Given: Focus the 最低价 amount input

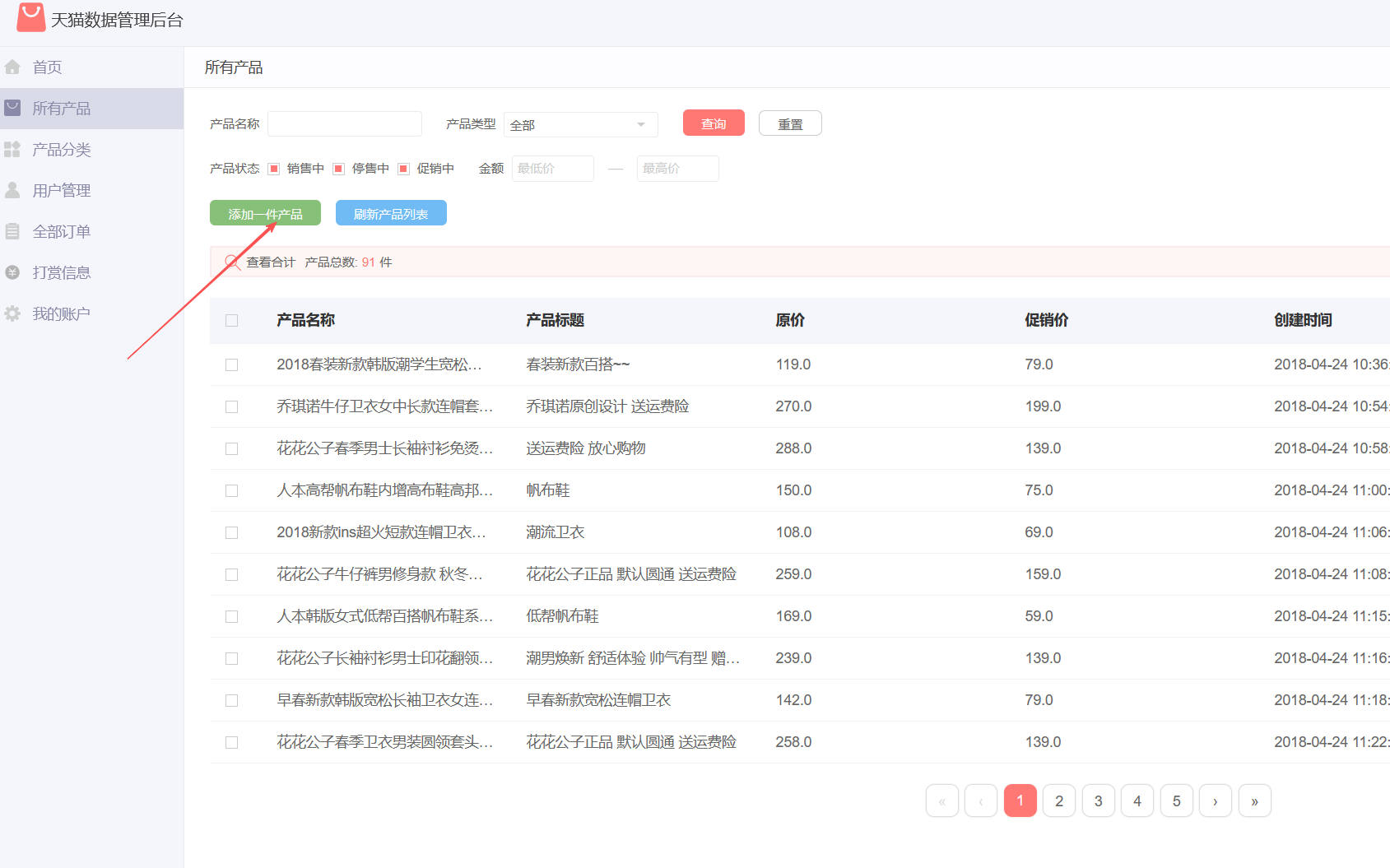Looking at the screenshot, I should pyautogui.click(x=553, y=169).
